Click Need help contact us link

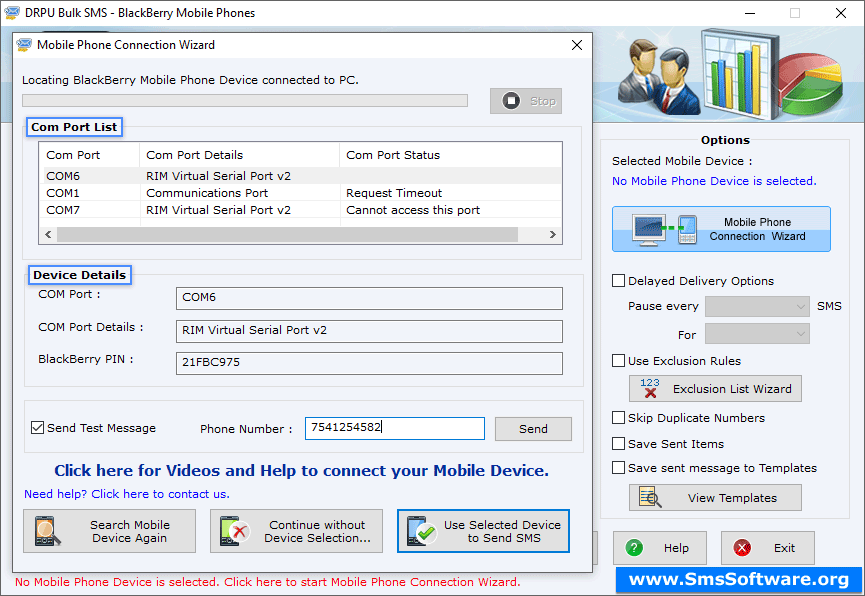pos(127,494)
